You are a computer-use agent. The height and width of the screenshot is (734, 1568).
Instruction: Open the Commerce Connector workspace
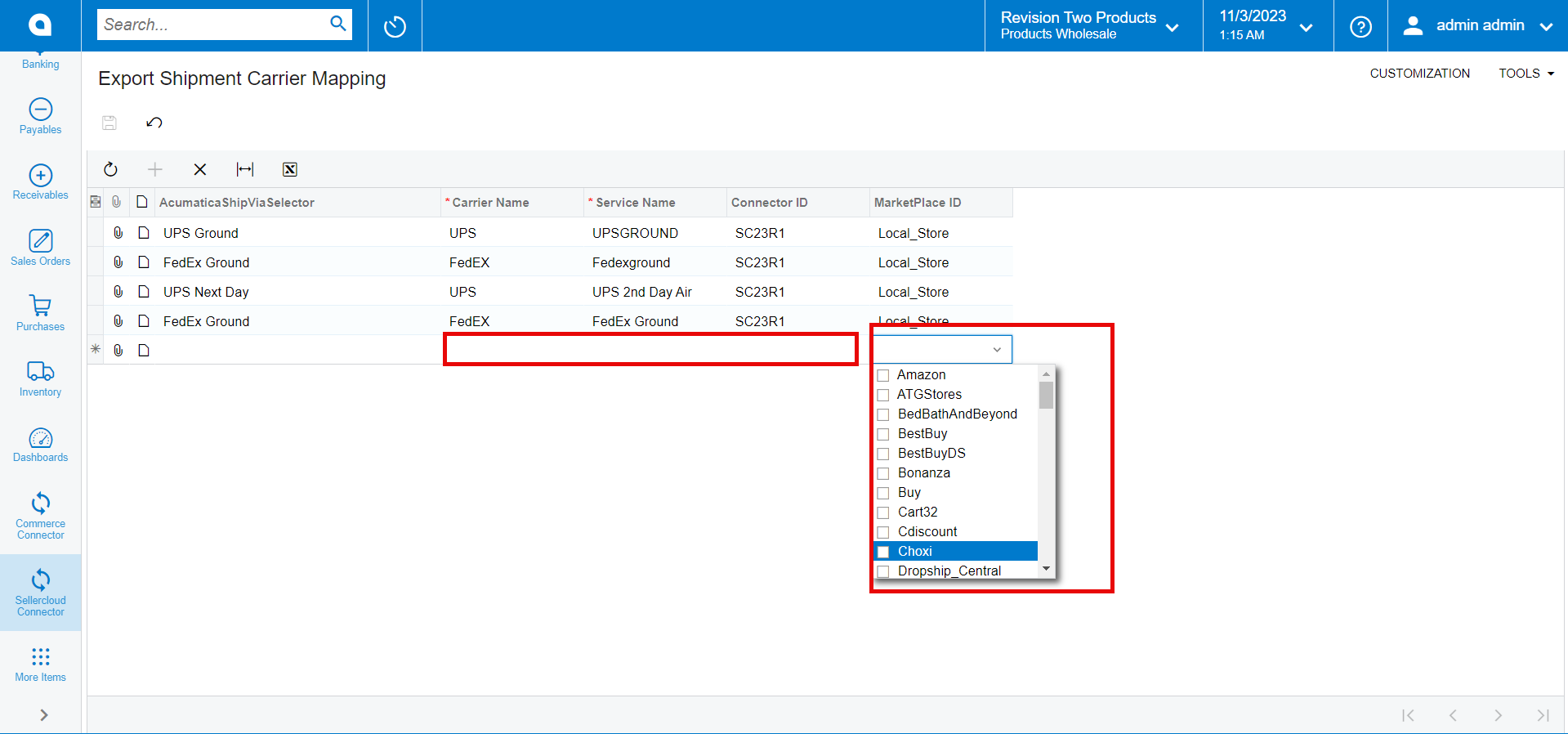point(40,516)
